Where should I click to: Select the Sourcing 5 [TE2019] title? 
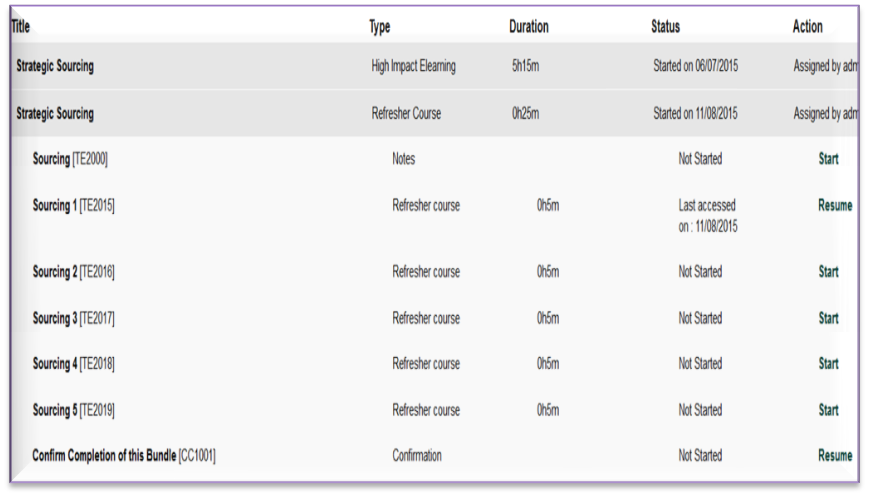pyautogui.click(x=74, y=410)
